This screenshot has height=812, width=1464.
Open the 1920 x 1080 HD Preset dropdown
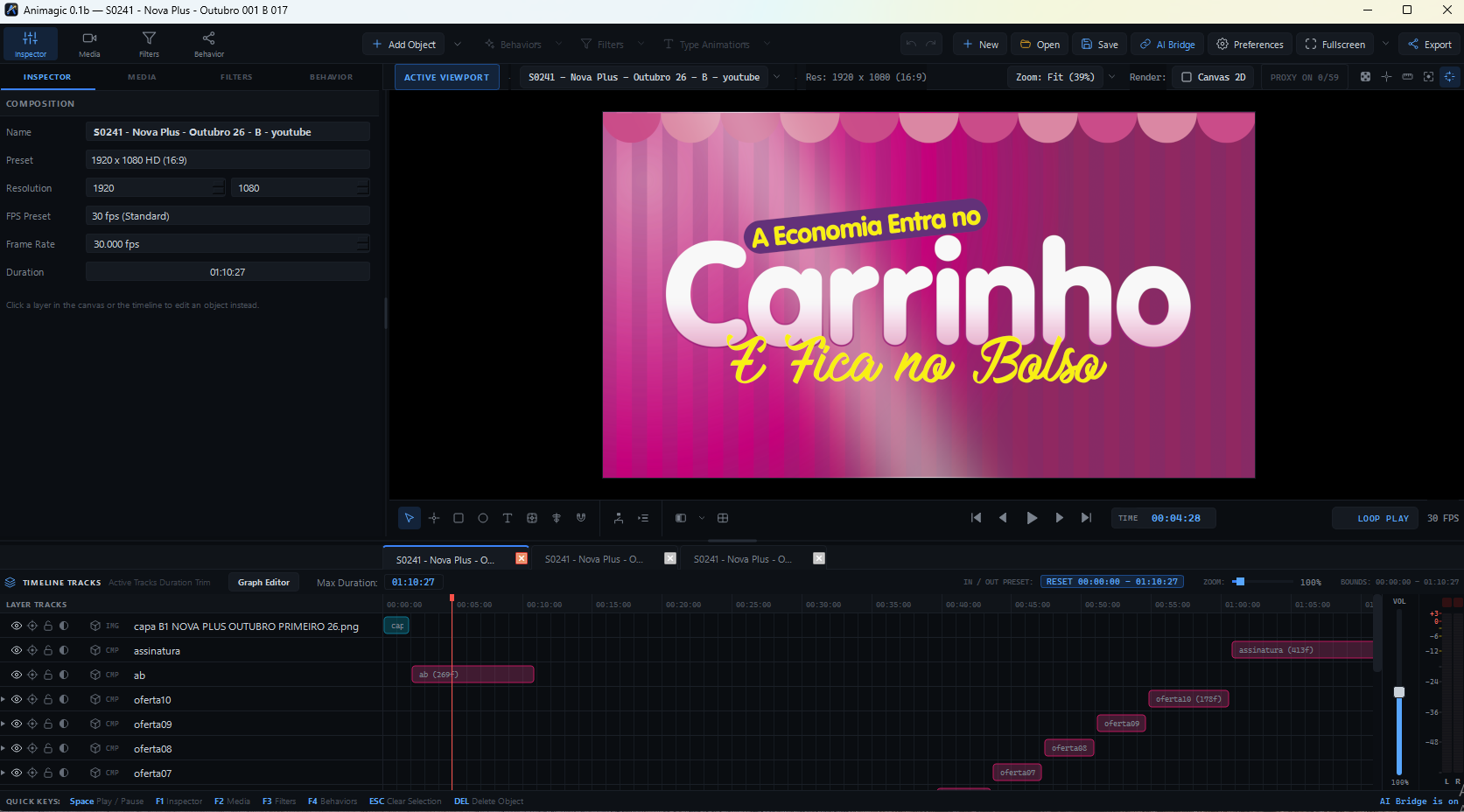(228, 160)
